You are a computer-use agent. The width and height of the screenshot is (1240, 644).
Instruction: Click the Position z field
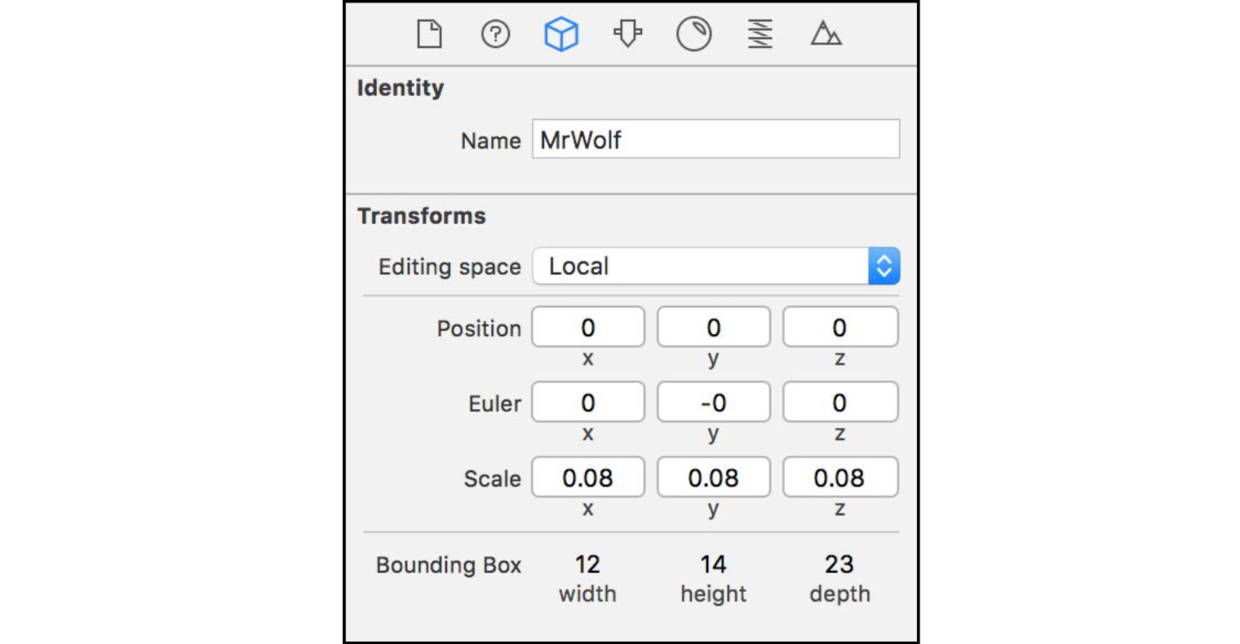[840, 327]
